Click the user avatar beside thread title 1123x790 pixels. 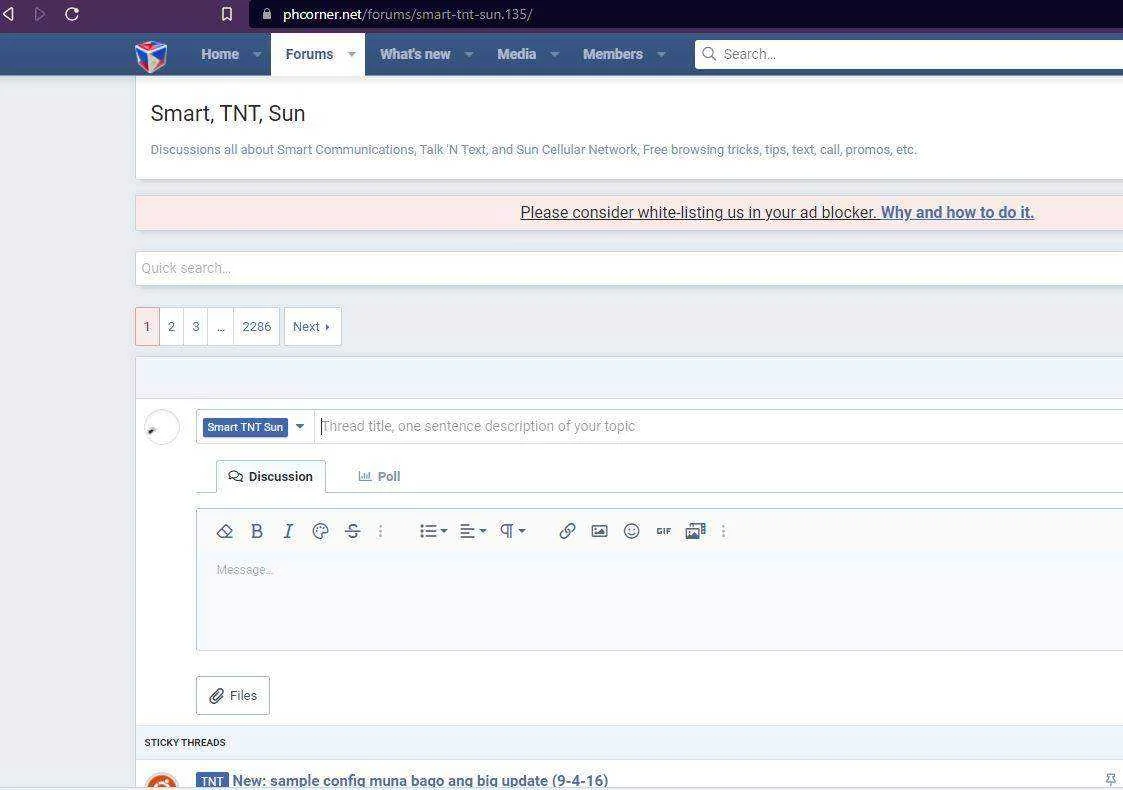click(x=162, y=427)
